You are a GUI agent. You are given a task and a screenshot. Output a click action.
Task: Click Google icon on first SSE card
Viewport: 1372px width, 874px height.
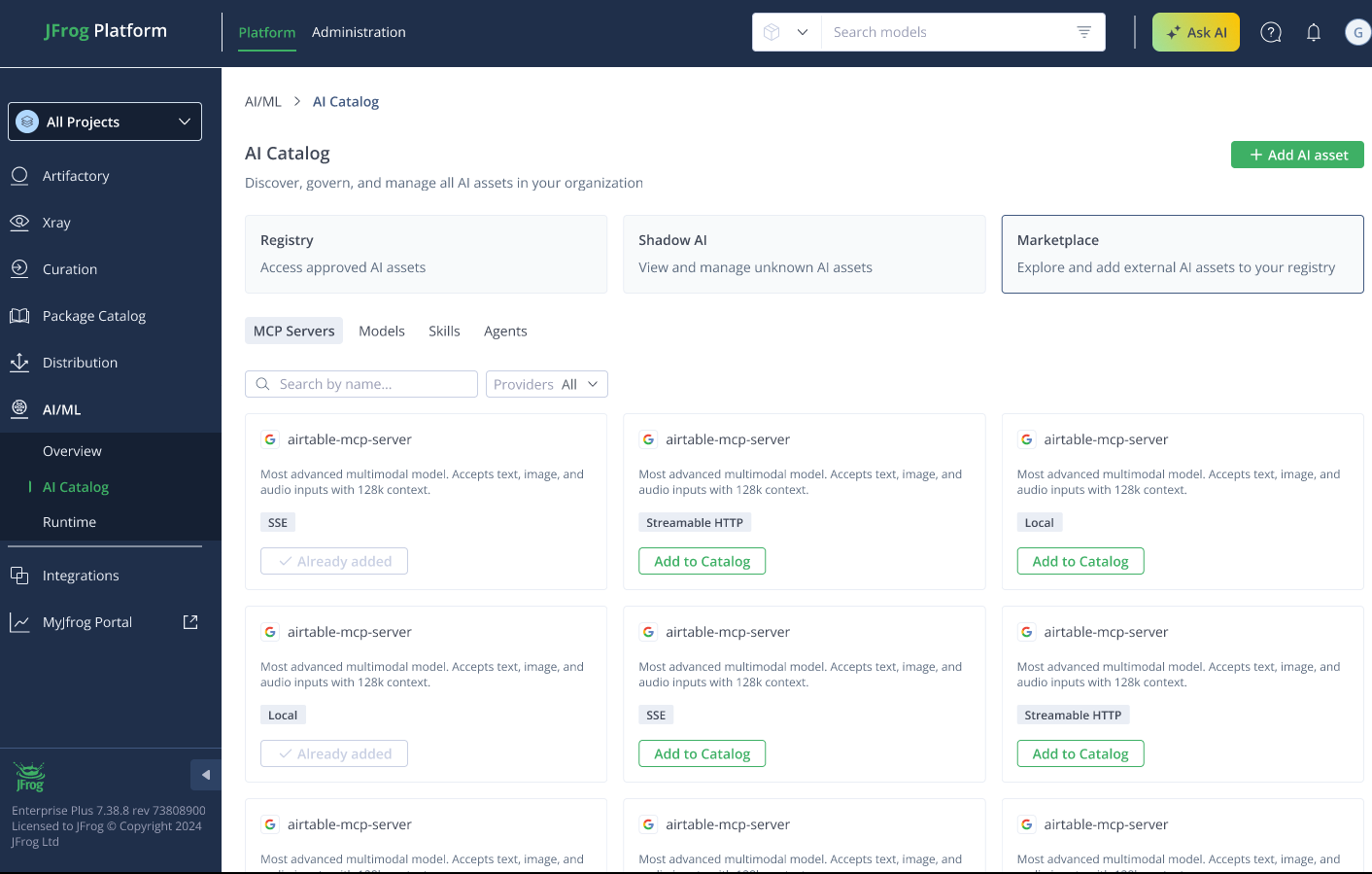click(x=270, y=439)
